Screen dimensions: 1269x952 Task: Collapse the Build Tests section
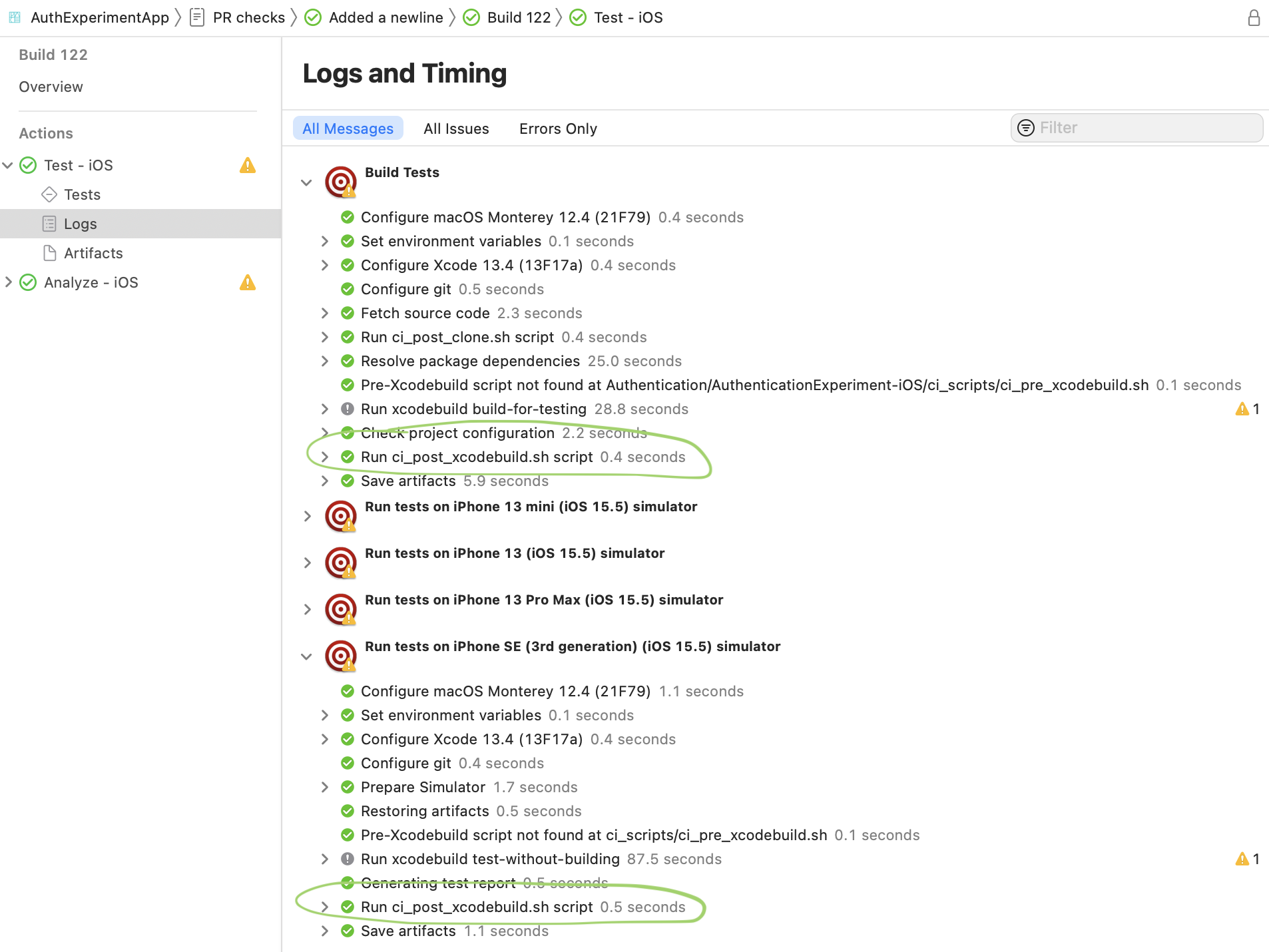tap(306, 182)
